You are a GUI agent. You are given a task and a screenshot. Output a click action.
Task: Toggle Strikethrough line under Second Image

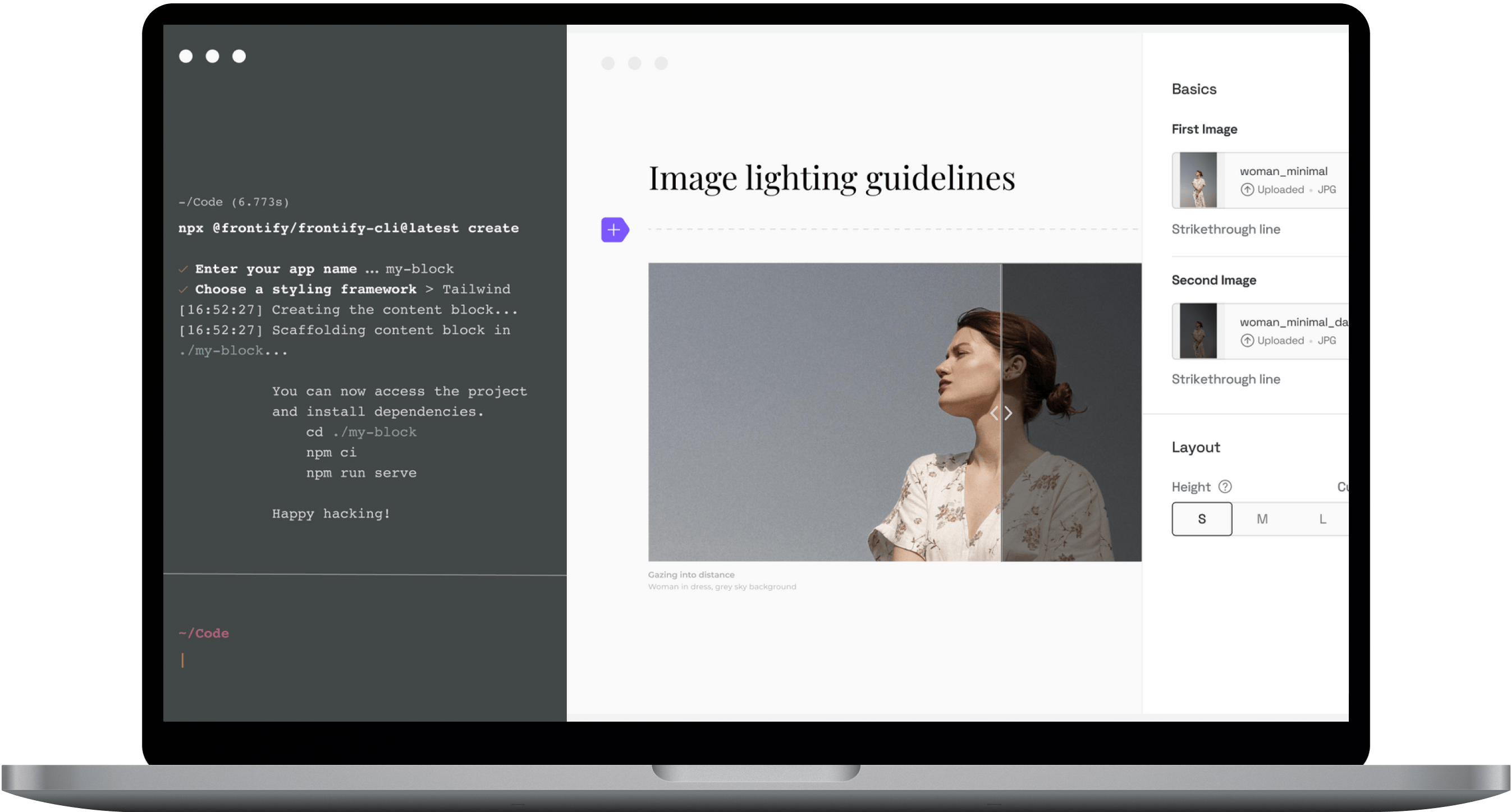tap(1226, 379)
